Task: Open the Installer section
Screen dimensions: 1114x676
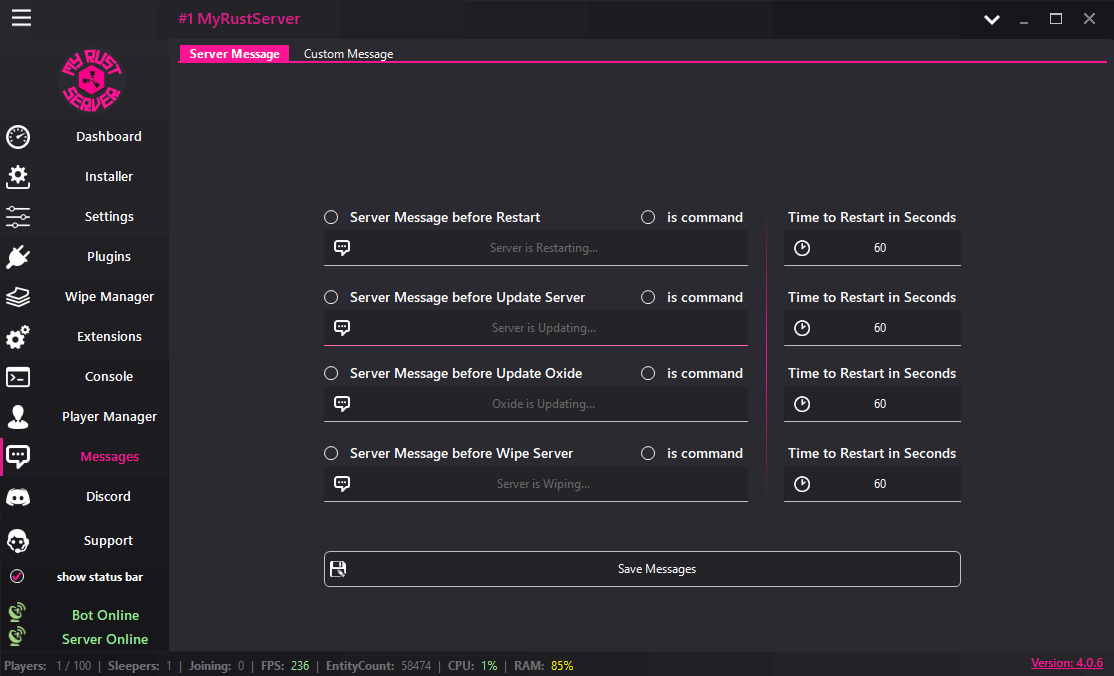Action: point(108,176)
